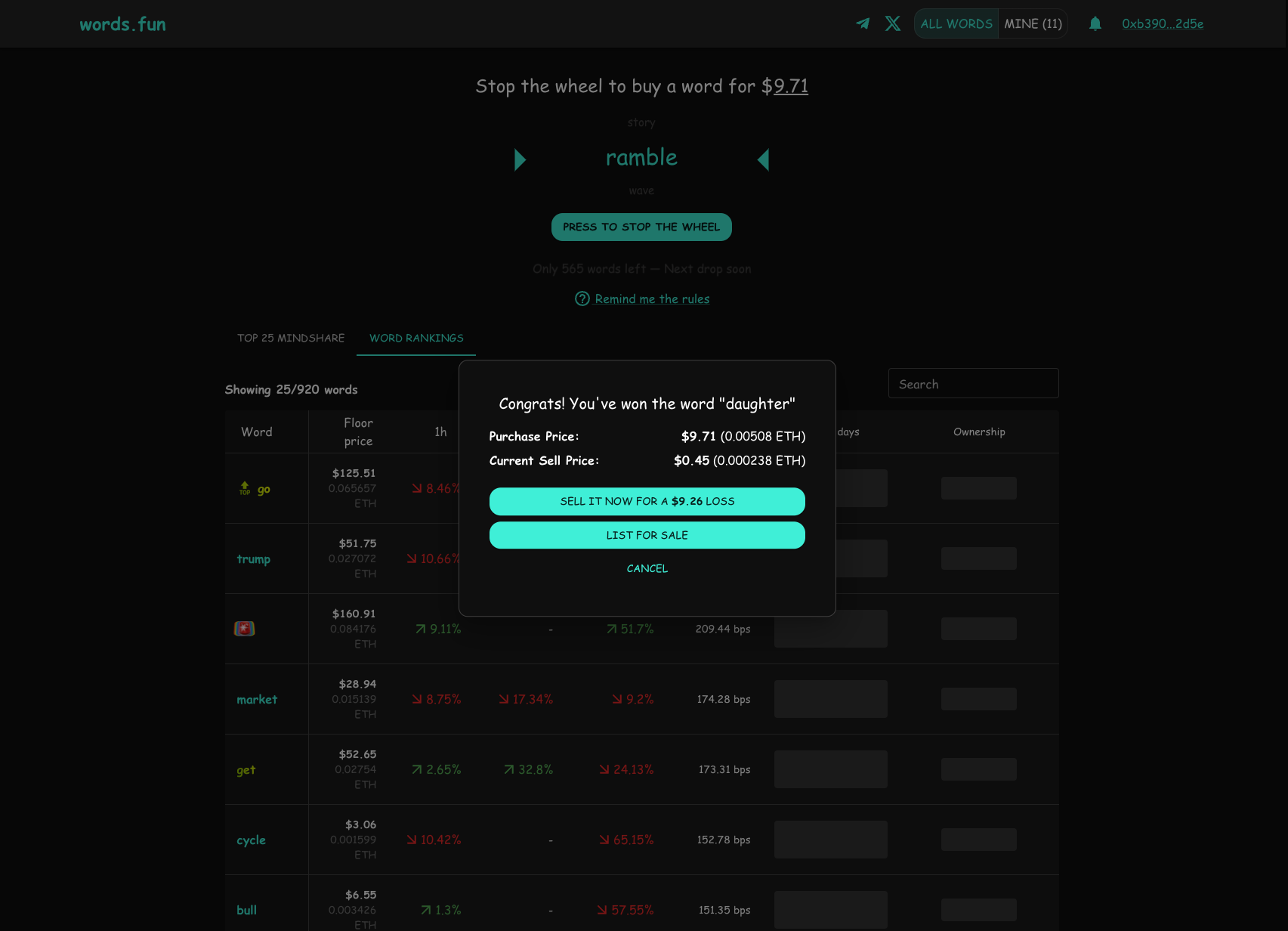Open the Remind me the rules link

pyautogui.click(x=652, y=299)
